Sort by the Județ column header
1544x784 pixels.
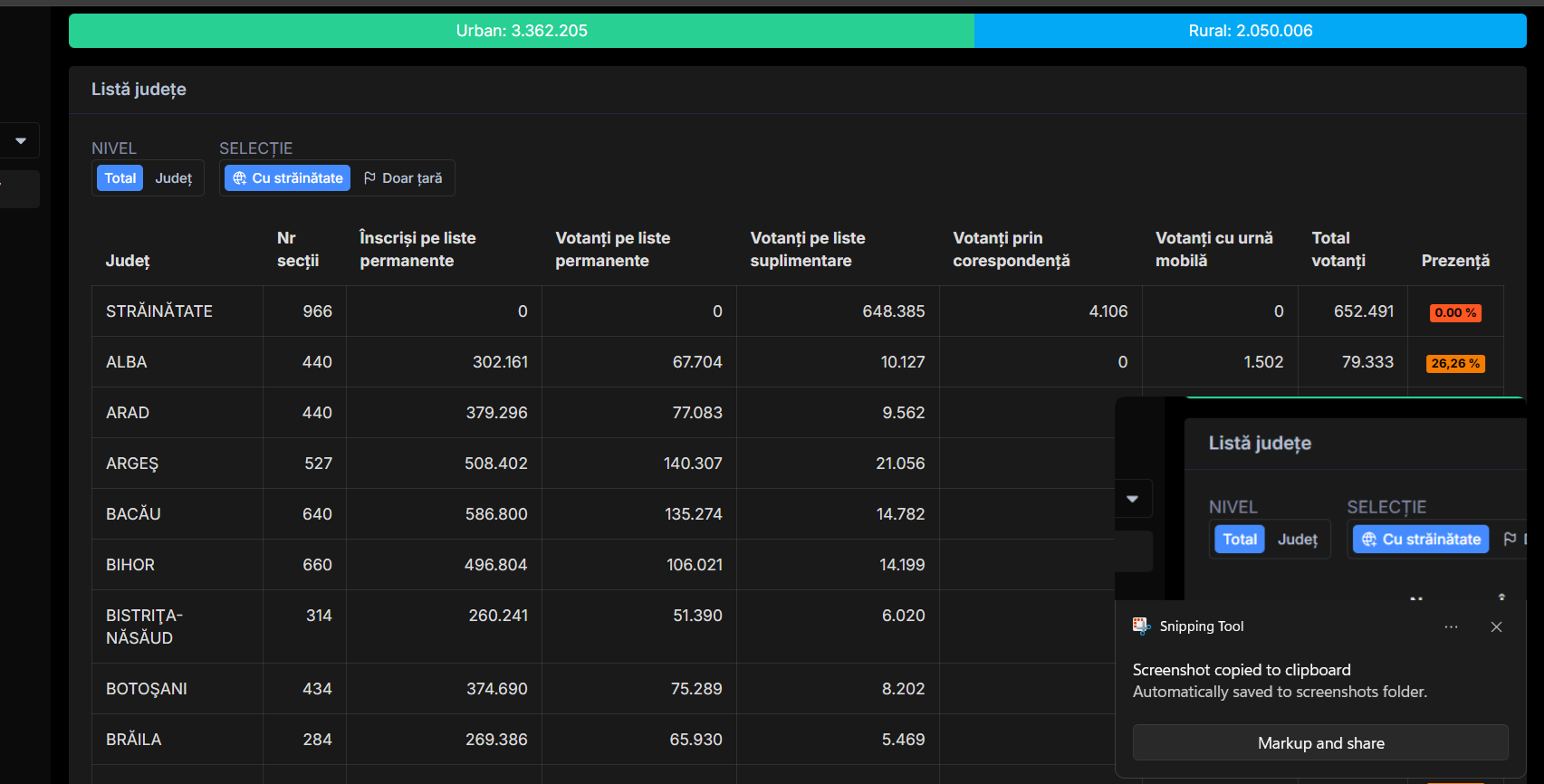click(128, 261)
